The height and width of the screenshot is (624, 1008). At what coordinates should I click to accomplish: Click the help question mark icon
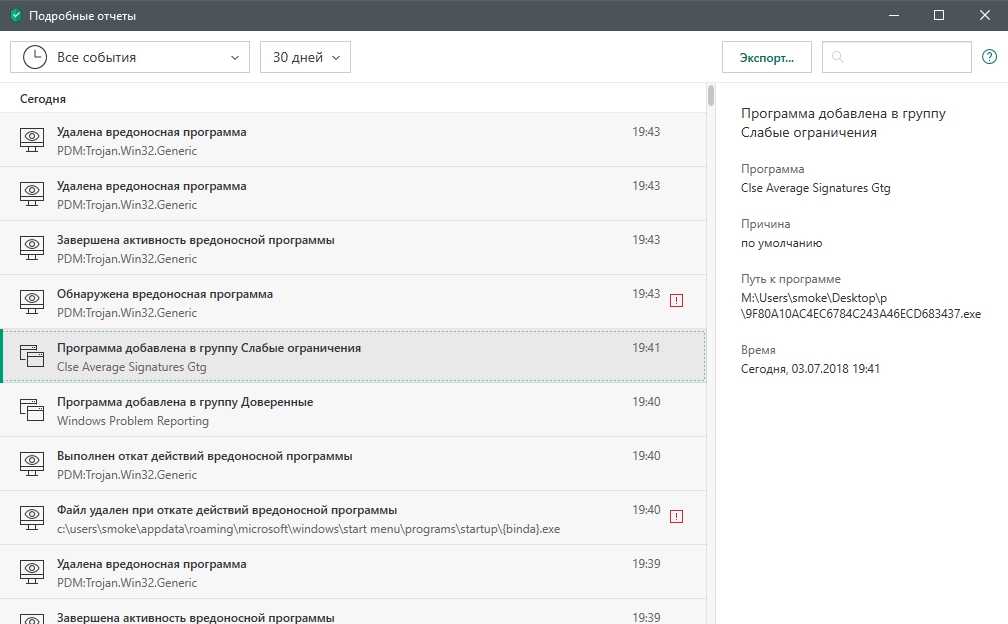[989, 57]
